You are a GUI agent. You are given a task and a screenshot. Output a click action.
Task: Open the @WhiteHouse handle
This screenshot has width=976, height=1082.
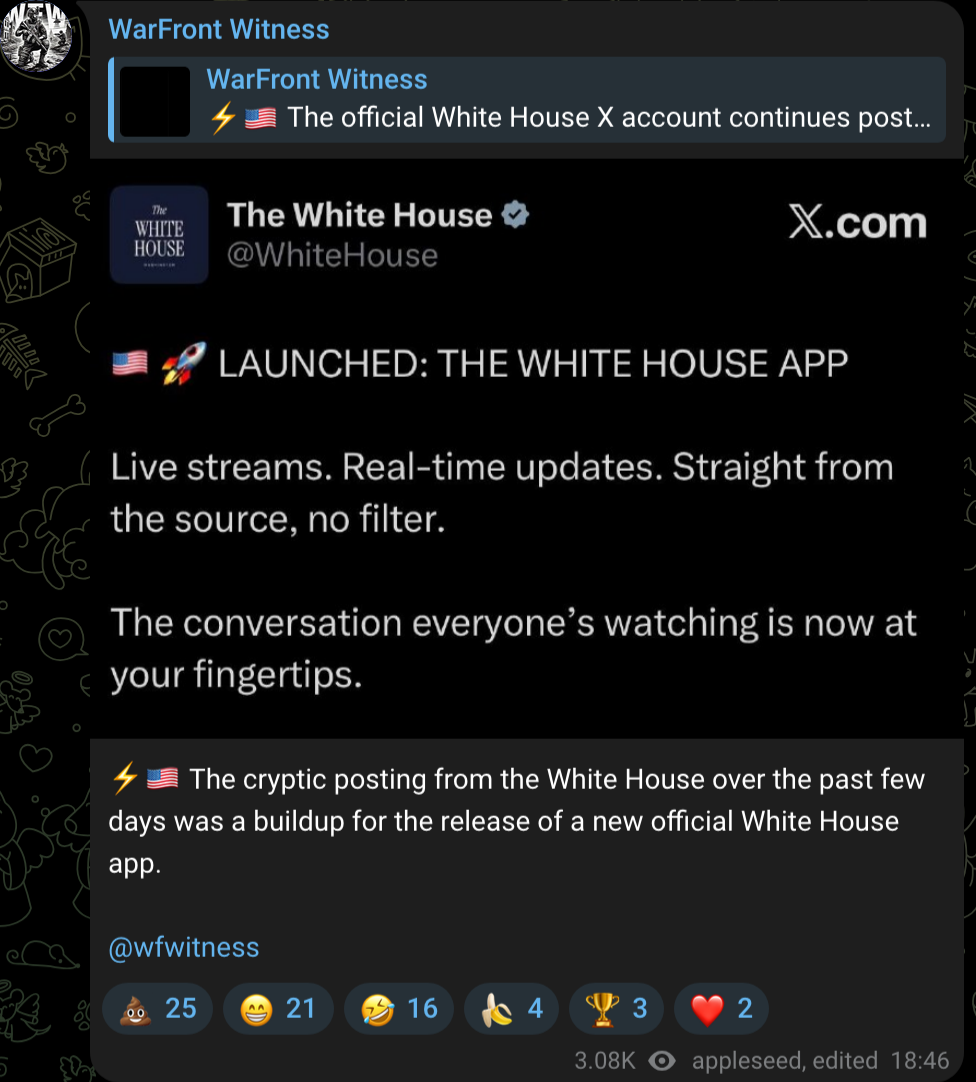[333, 255]
